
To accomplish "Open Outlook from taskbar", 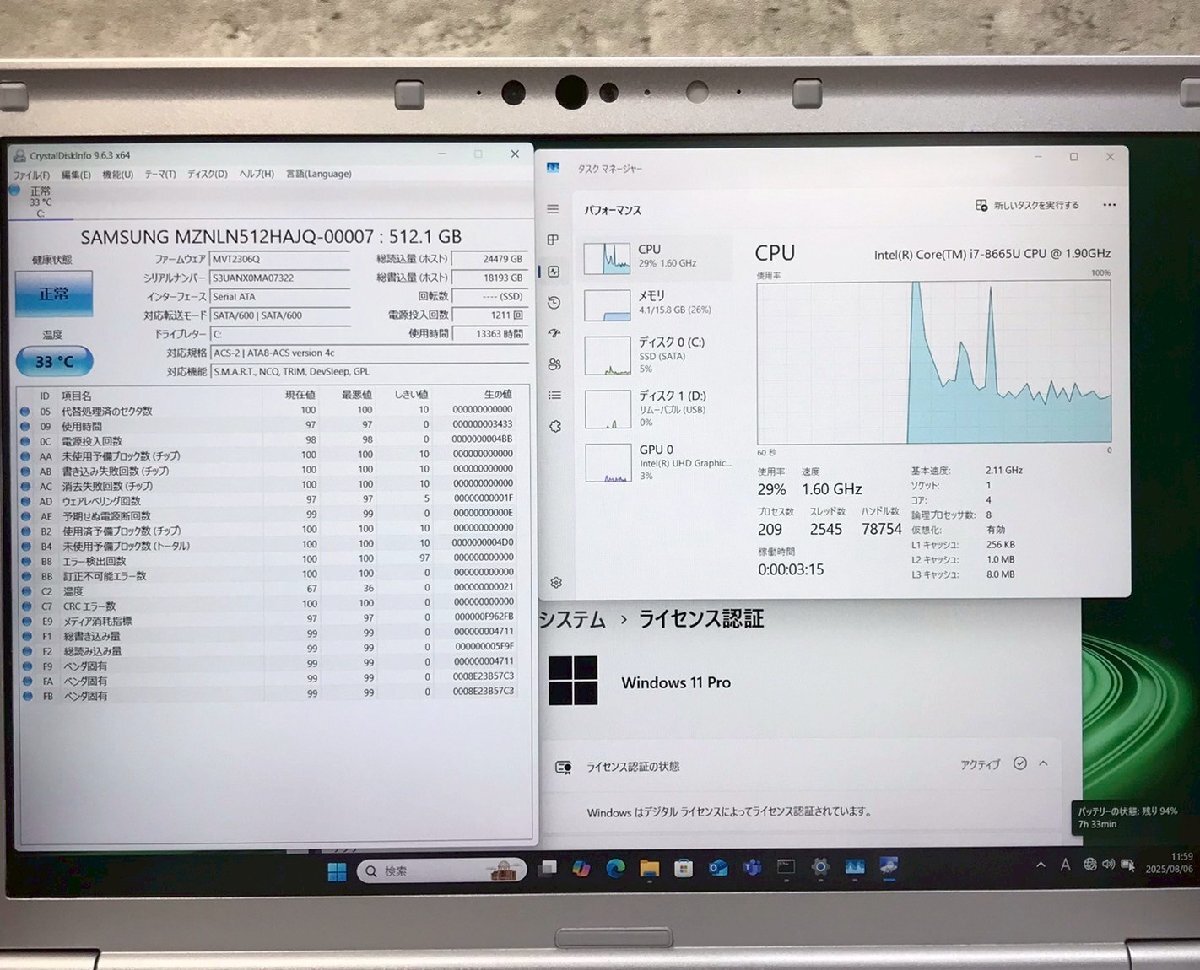I will coord(718,868).
